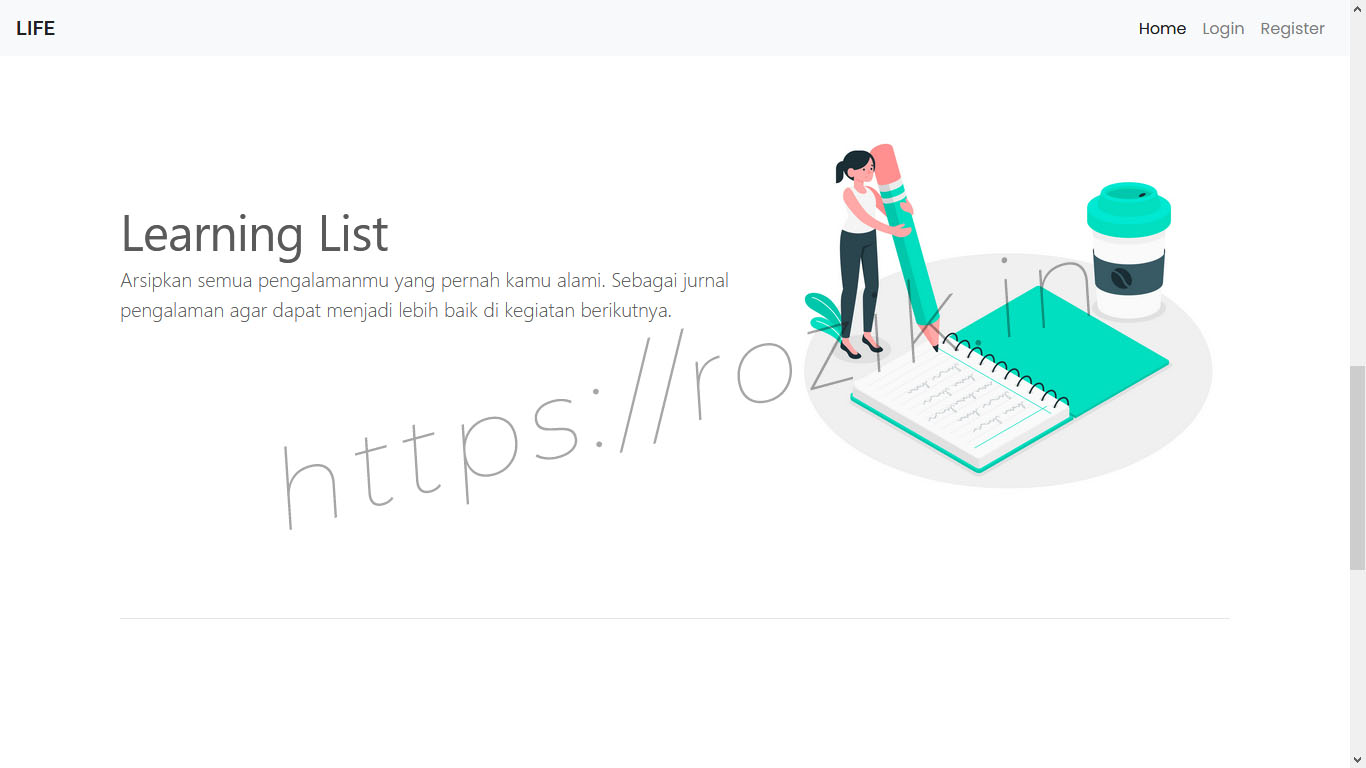Click the green plant leaves beside the woman

(x=823, y=312)
